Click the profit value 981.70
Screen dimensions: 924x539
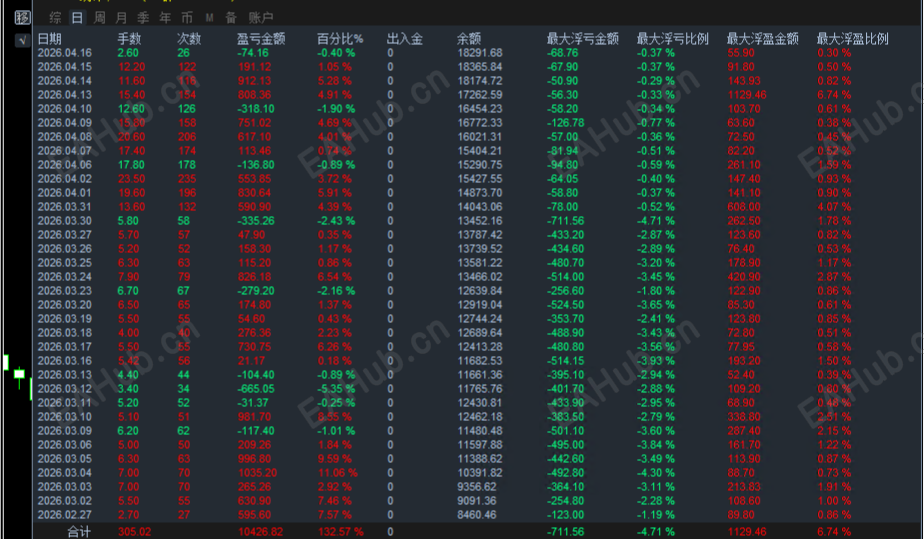(x=255, y=417)
